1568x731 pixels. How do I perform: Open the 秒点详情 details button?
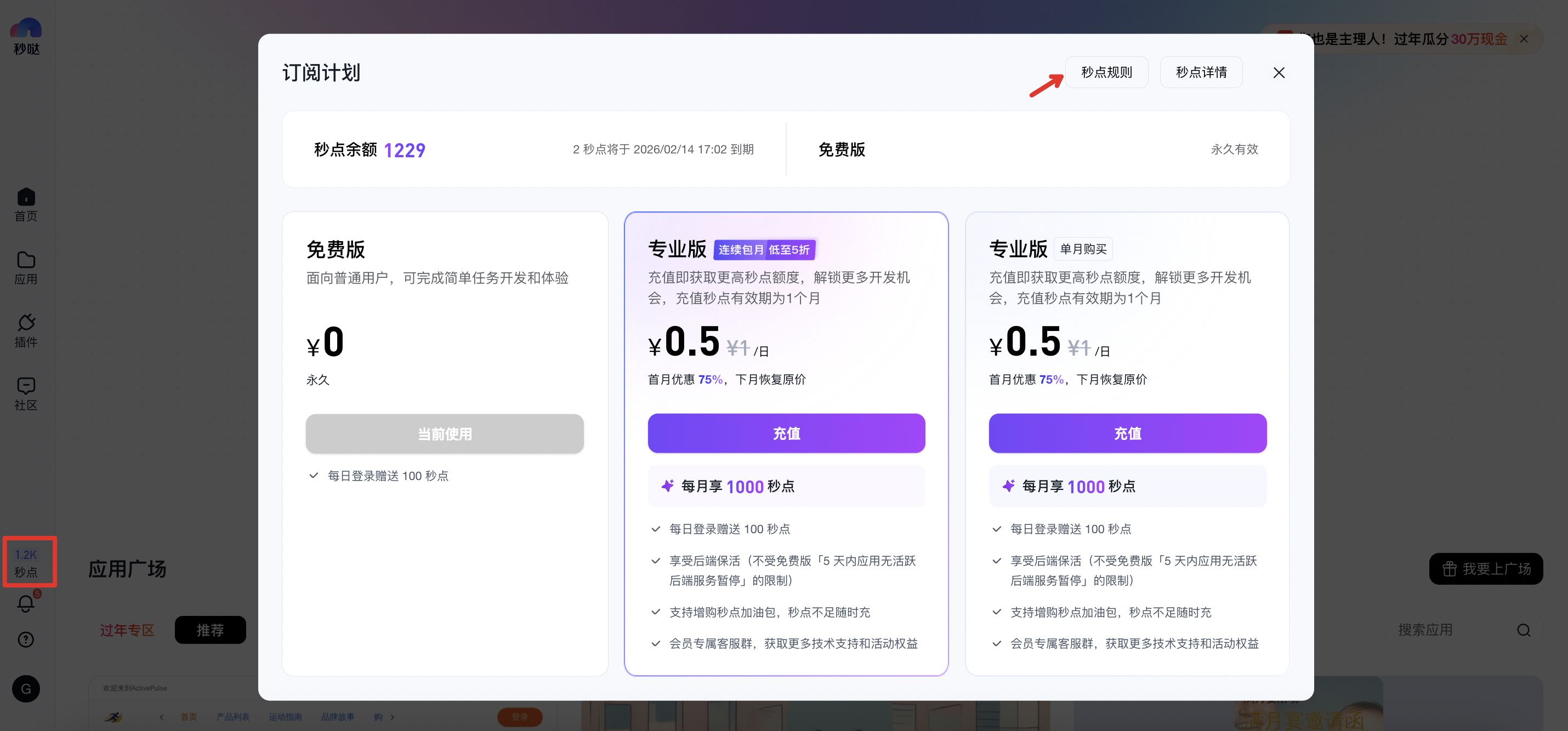(1200, 72)
